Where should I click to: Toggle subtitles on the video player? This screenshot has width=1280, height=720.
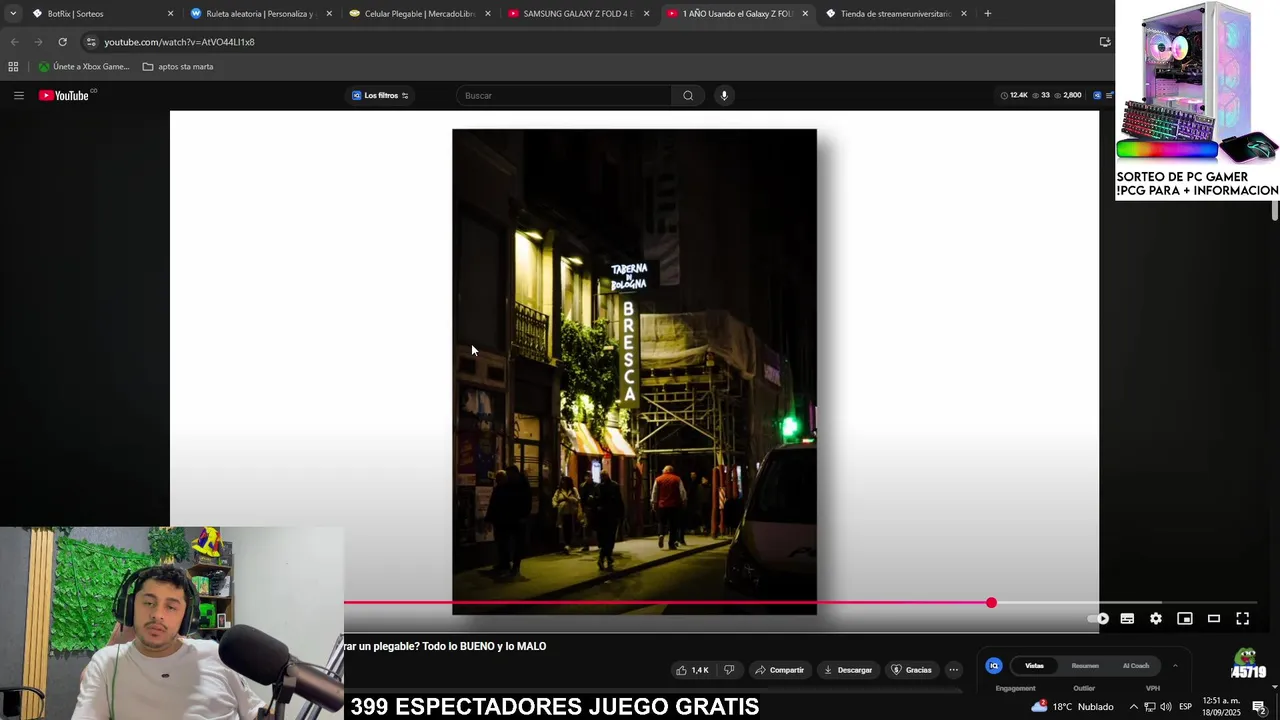coord(1127,619)
